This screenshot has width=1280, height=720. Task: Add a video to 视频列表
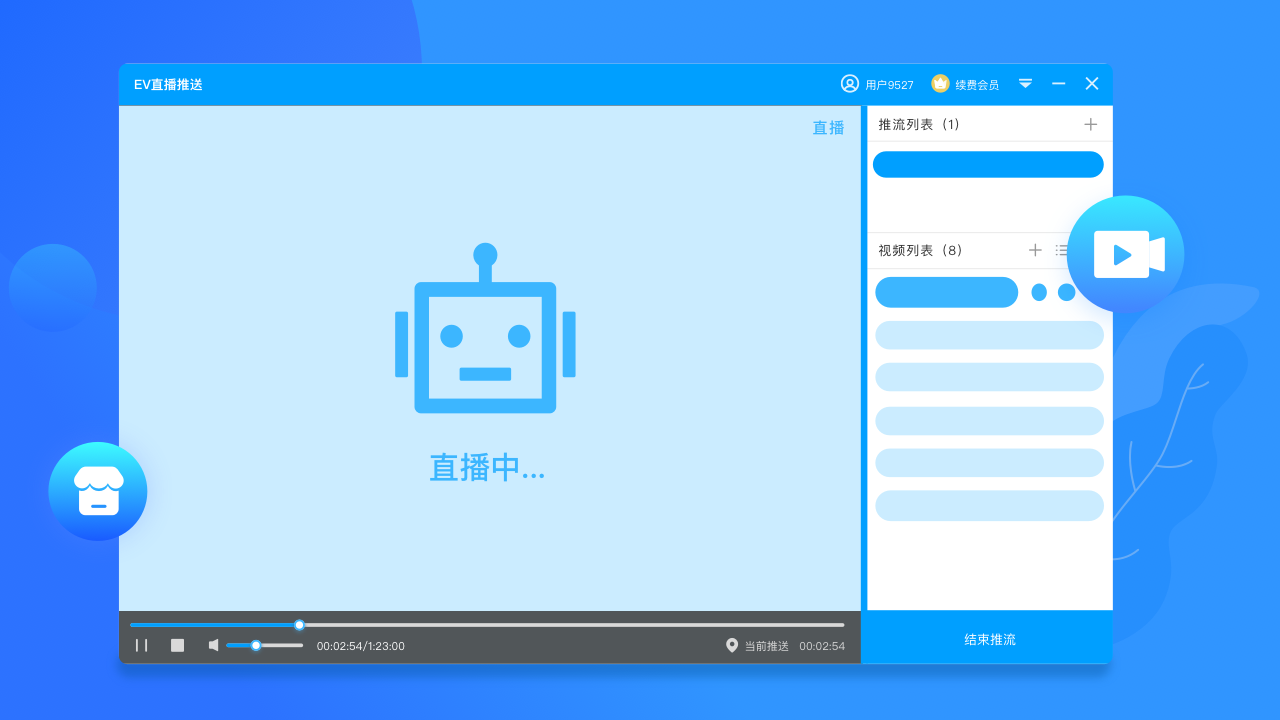pos(1035,250)
